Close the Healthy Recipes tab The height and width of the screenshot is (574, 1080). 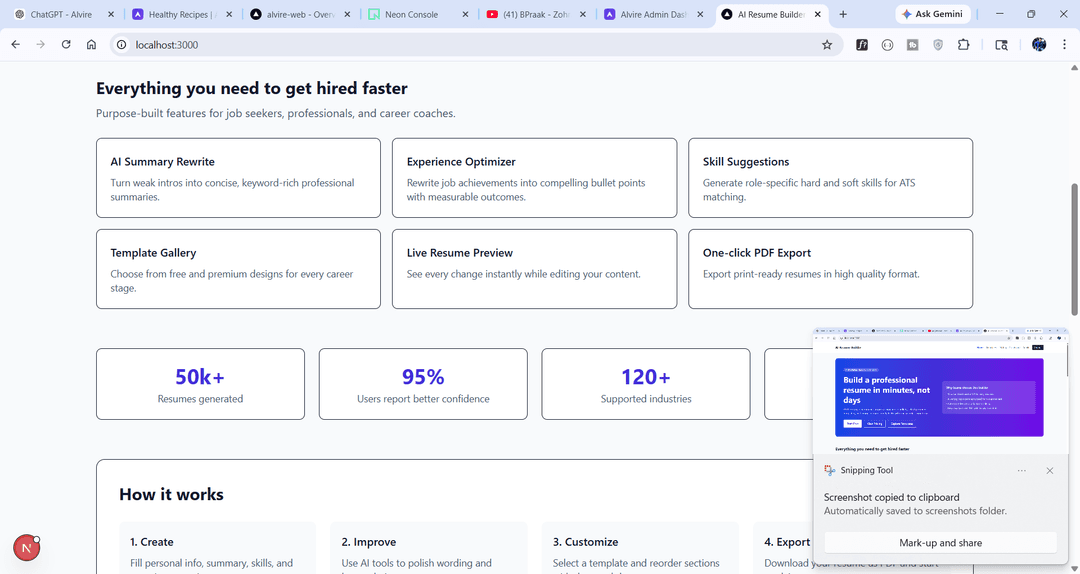click(x=229, y=14)
